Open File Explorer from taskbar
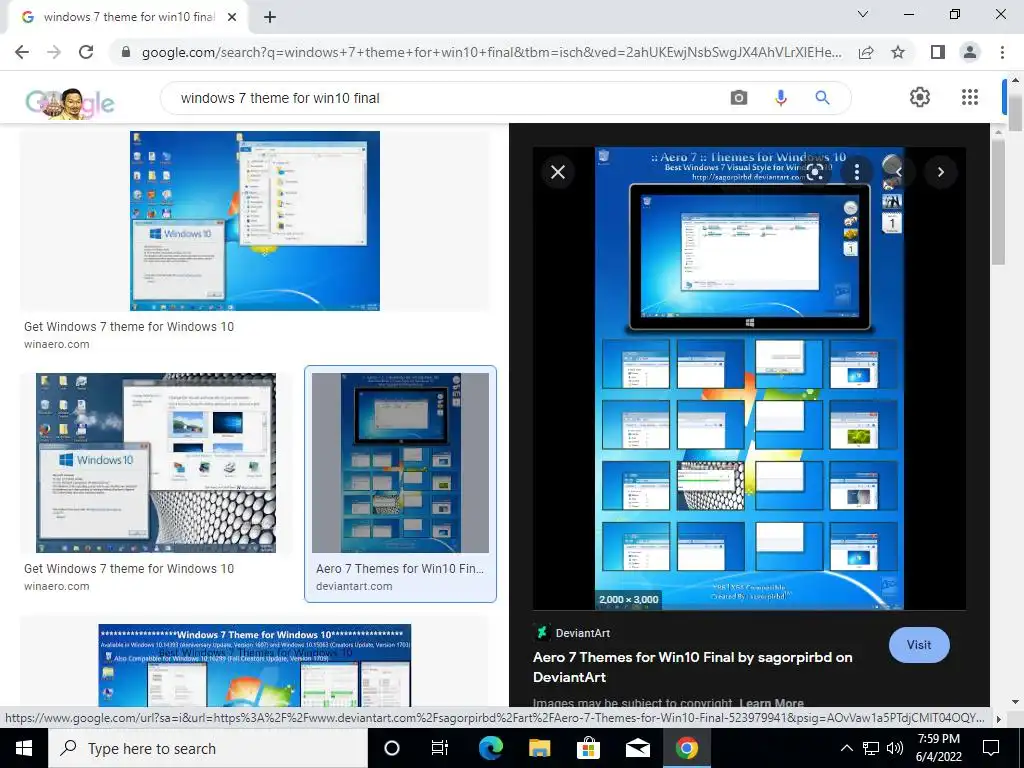Image resolution: width=1024 pixels, height=768 pixels. [539, 748]
